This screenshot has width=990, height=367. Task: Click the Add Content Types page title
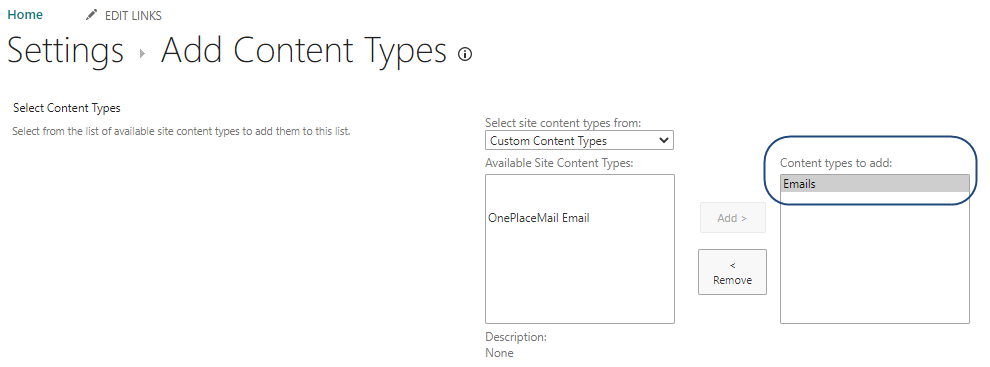[304, 51]
